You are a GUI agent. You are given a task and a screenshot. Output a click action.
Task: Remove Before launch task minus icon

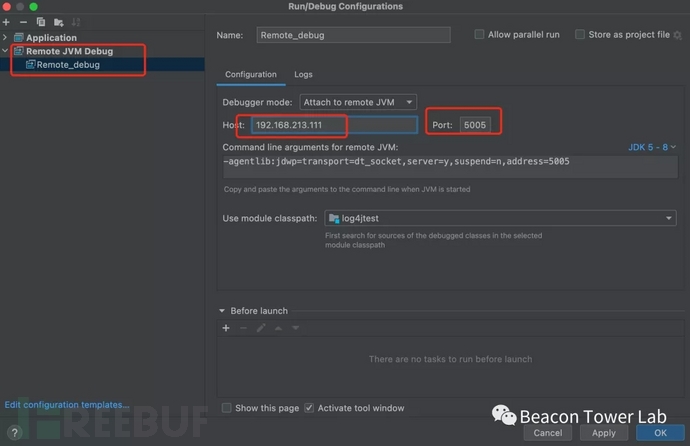(243, 328)
